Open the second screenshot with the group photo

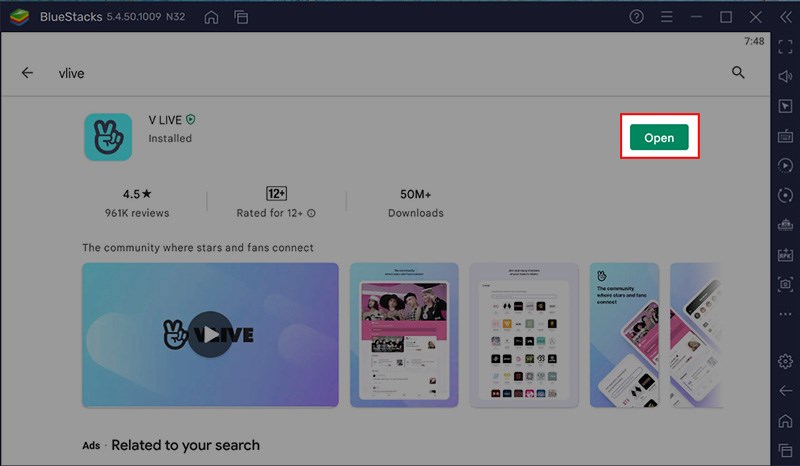[x=404, y=335]
